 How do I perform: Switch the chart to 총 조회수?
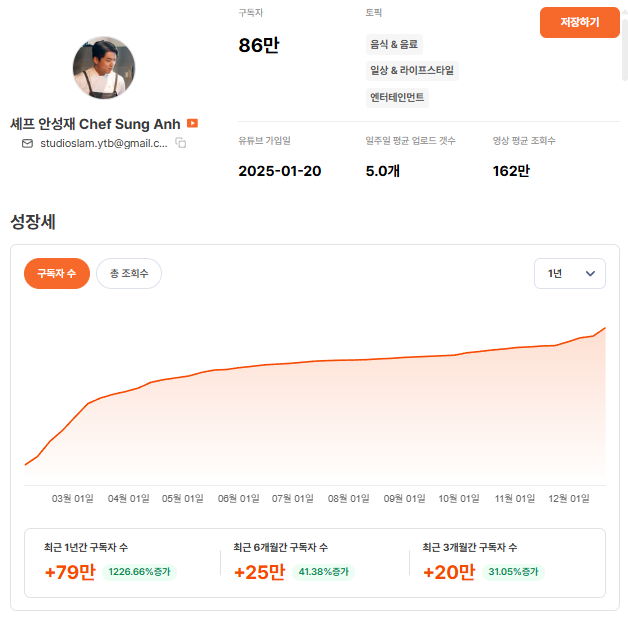128,273
